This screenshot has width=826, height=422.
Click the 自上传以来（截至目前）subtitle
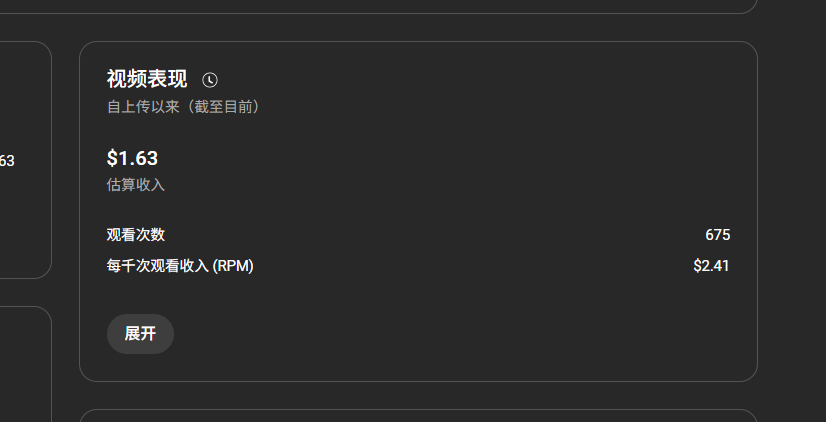tap(184, 107)
